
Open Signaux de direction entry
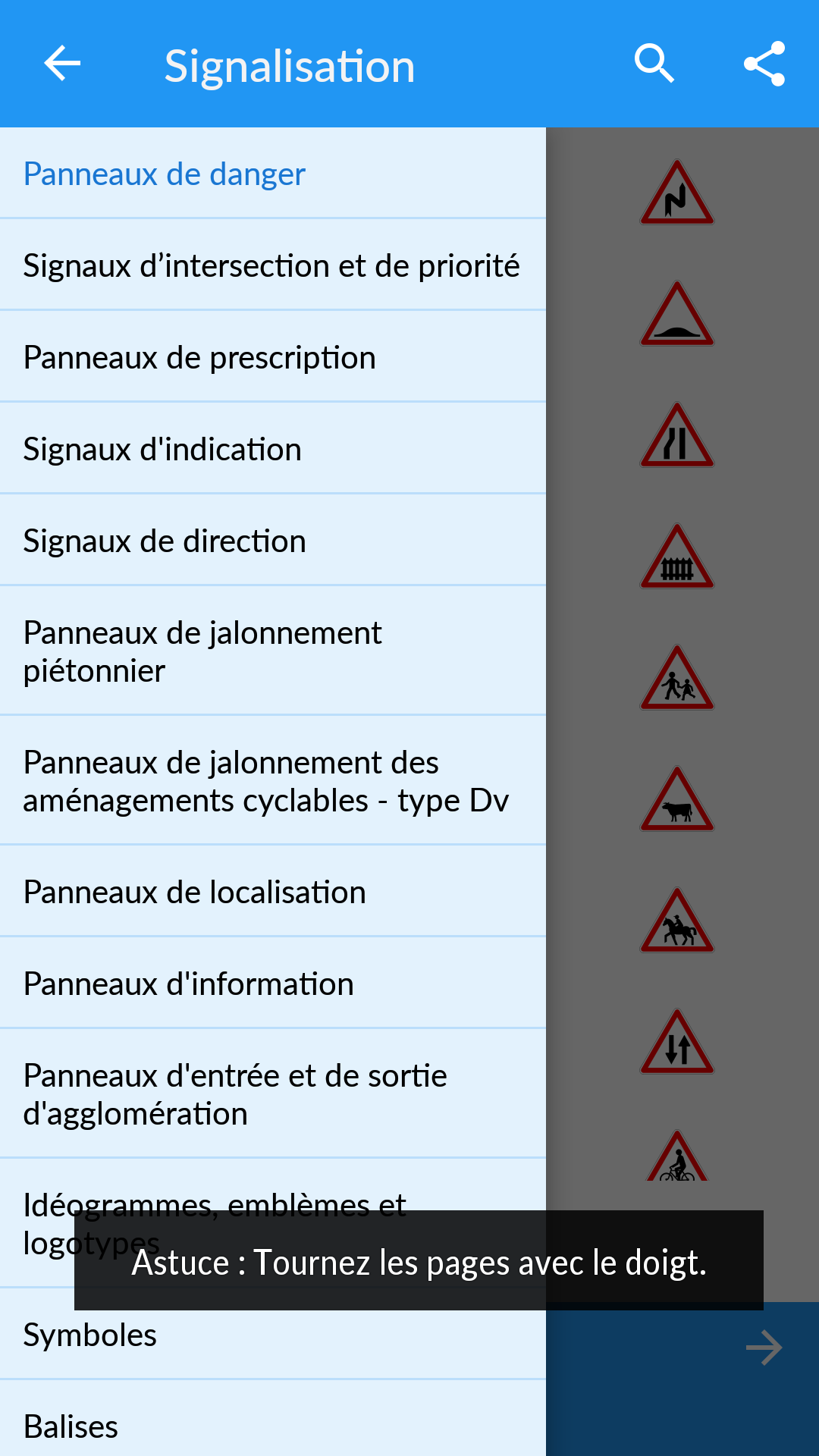tap(273, 541)
